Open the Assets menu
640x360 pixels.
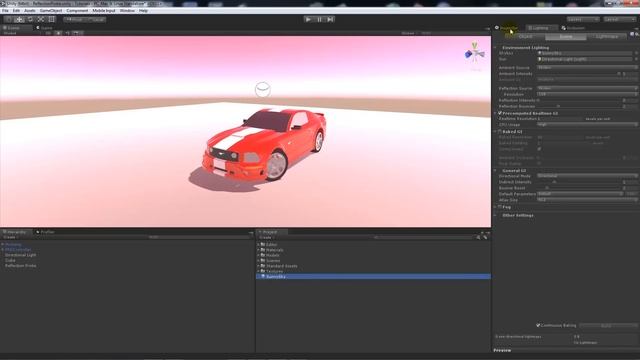tap(30, 11)
